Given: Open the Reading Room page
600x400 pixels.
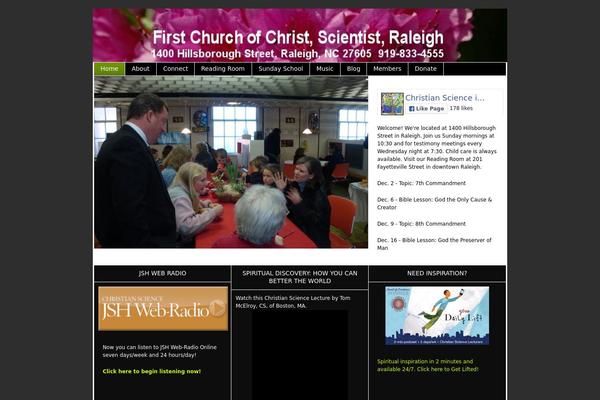Looking at the screenshot, I should 223,69.
